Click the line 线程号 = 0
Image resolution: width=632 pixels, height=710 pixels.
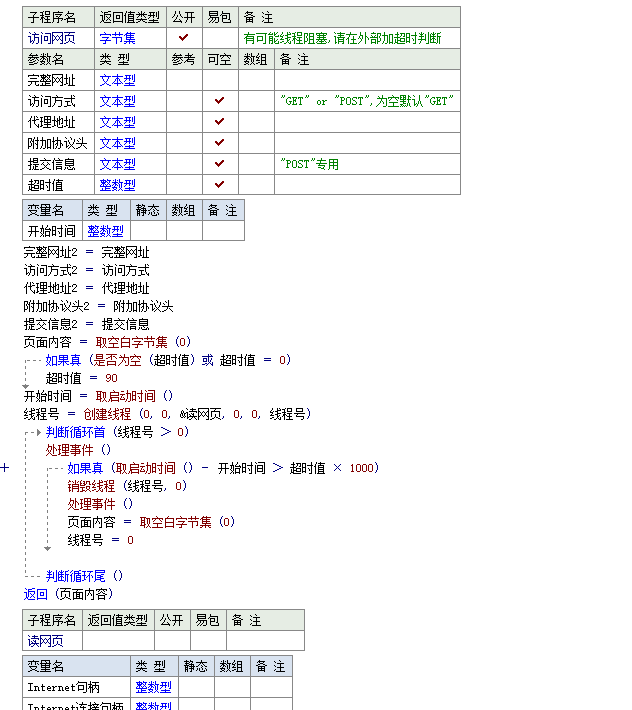click(101, 540)
